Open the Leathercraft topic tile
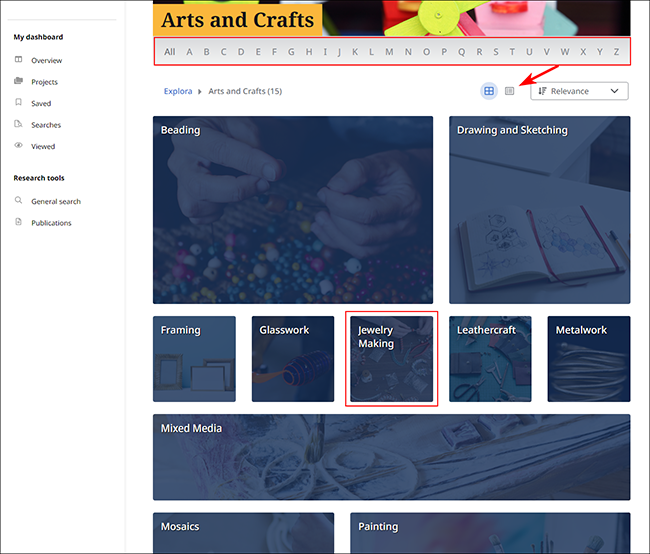Viewport: 650px width, 554px height. [x=490, y=359]
